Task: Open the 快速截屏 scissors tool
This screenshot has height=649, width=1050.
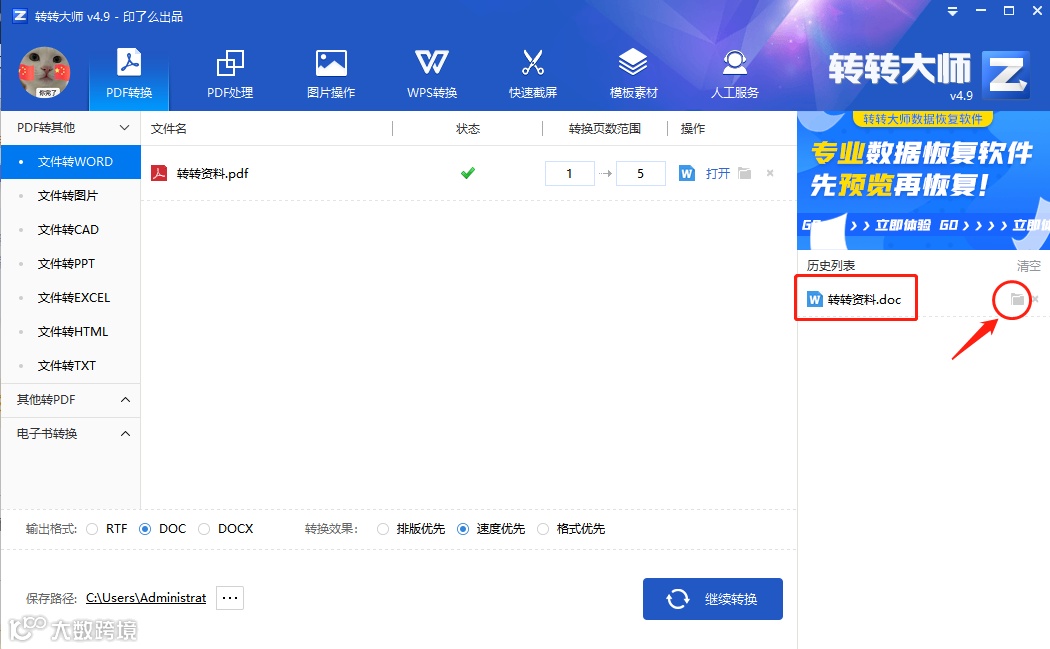Action: pos(533,75)
